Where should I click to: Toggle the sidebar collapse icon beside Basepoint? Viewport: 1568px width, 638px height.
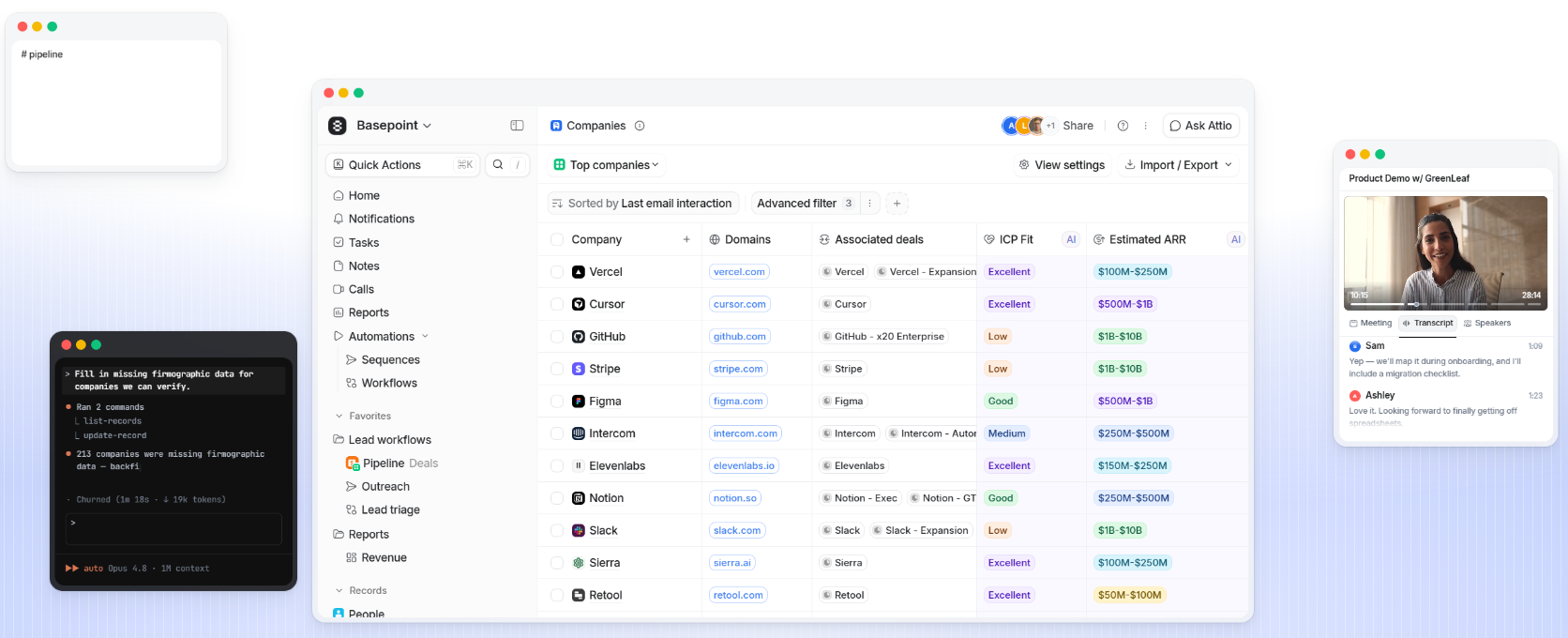[x=517, y=126]
